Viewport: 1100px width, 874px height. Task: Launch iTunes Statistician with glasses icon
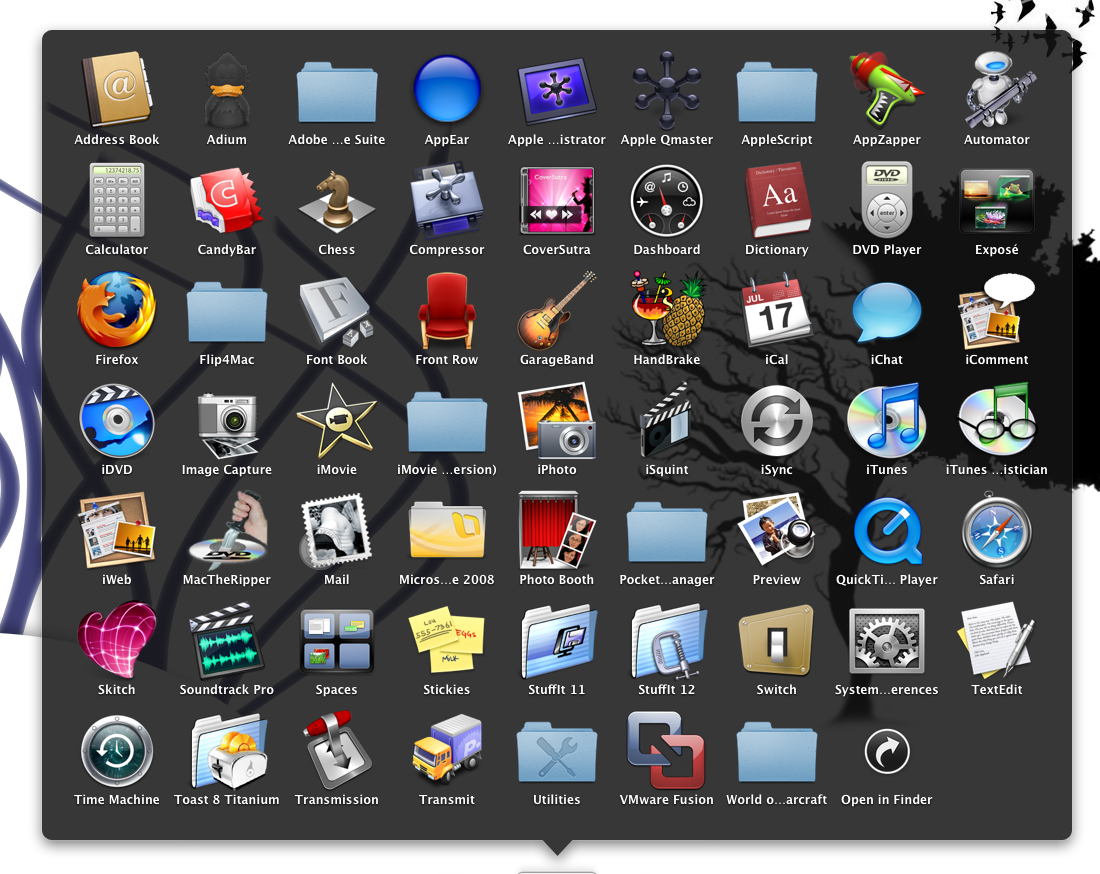pyautogui.click(x=997, y=420)
